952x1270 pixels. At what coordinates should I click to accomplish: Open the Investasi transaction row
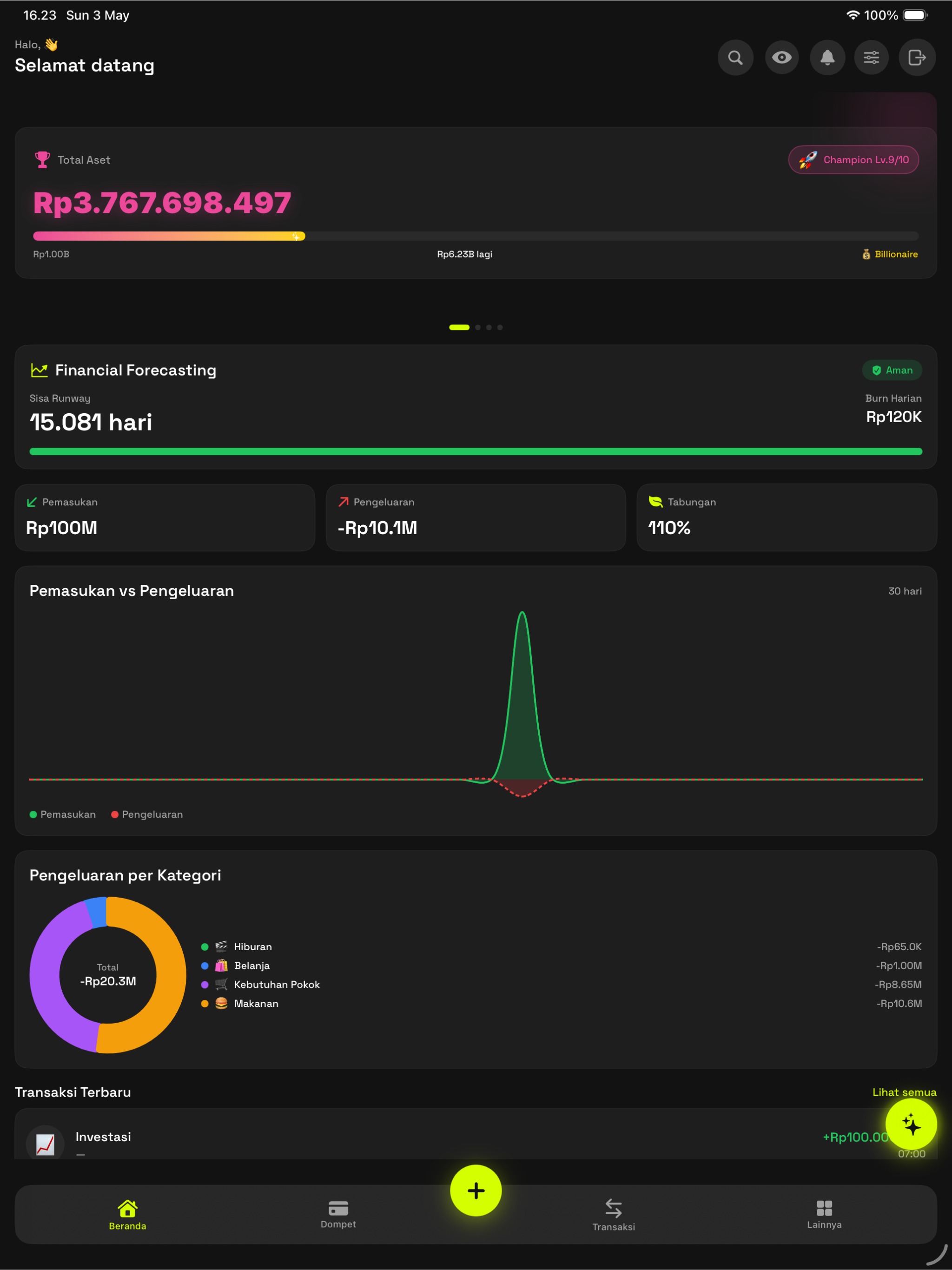tap(476, 1134)
